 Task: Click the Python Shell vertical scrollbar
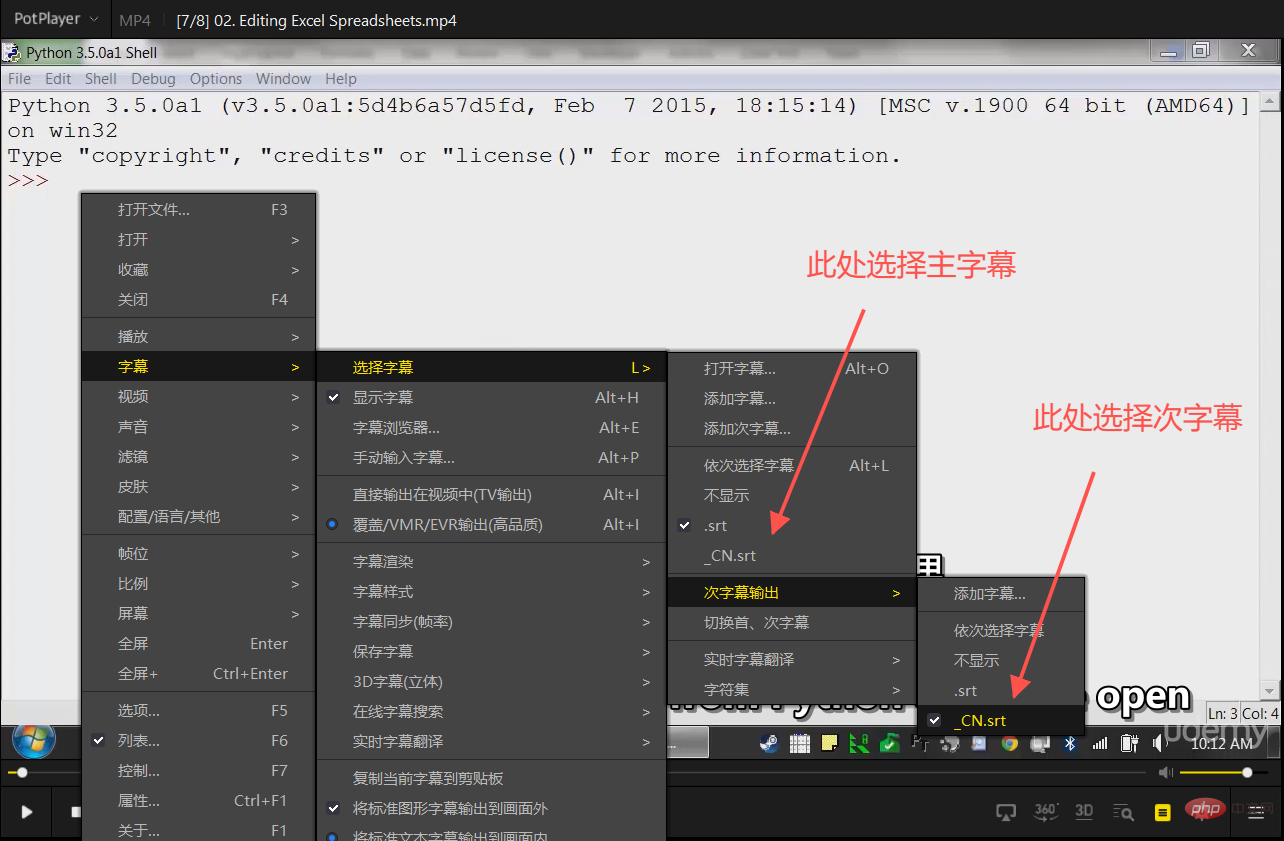[x=1270, y=394]
